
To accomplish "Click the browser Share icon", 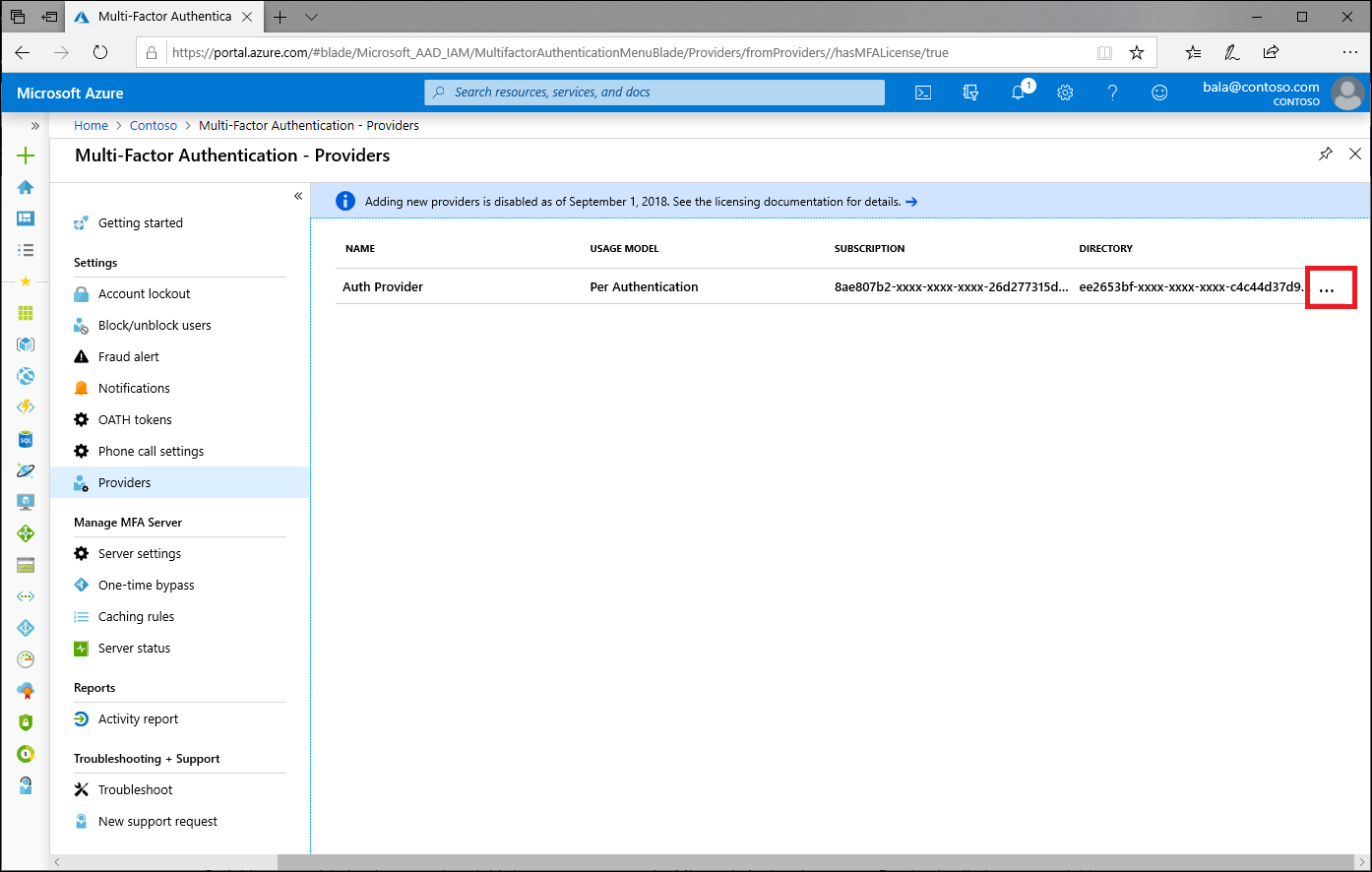I will click(x=1272, y=52).
